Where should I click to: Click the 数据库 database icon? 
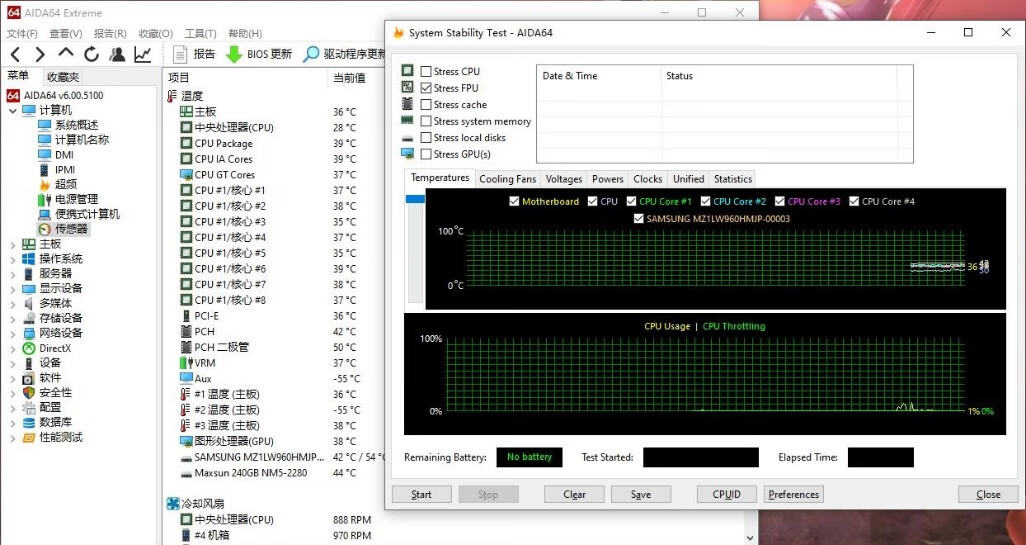(28, 423)
